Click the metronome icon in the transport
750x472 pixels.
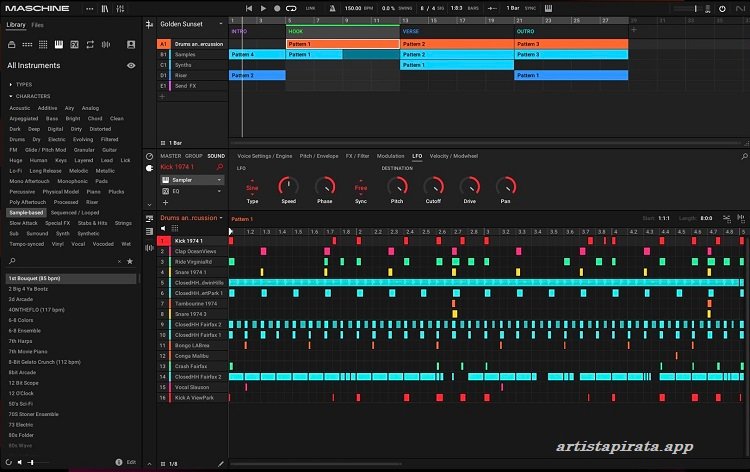332,9
